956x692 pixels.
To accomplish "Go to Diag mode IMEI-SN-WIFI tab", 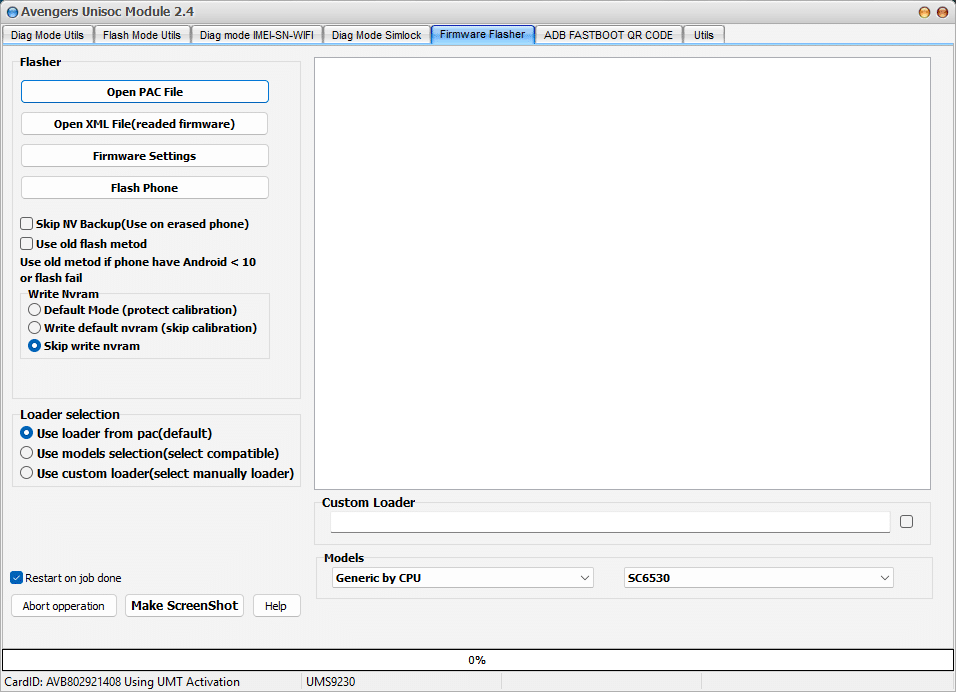I will [x=256, y=35].
